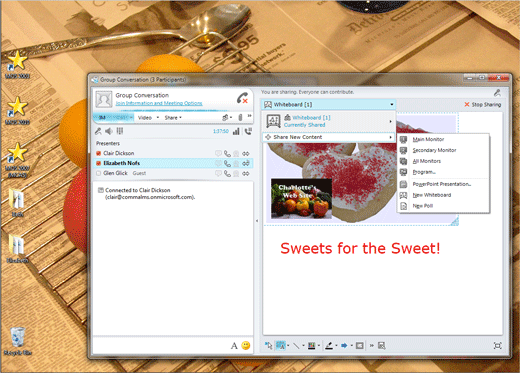
Task: Choose New Whiteboard from the share menu
Action: tap(432, 195)
